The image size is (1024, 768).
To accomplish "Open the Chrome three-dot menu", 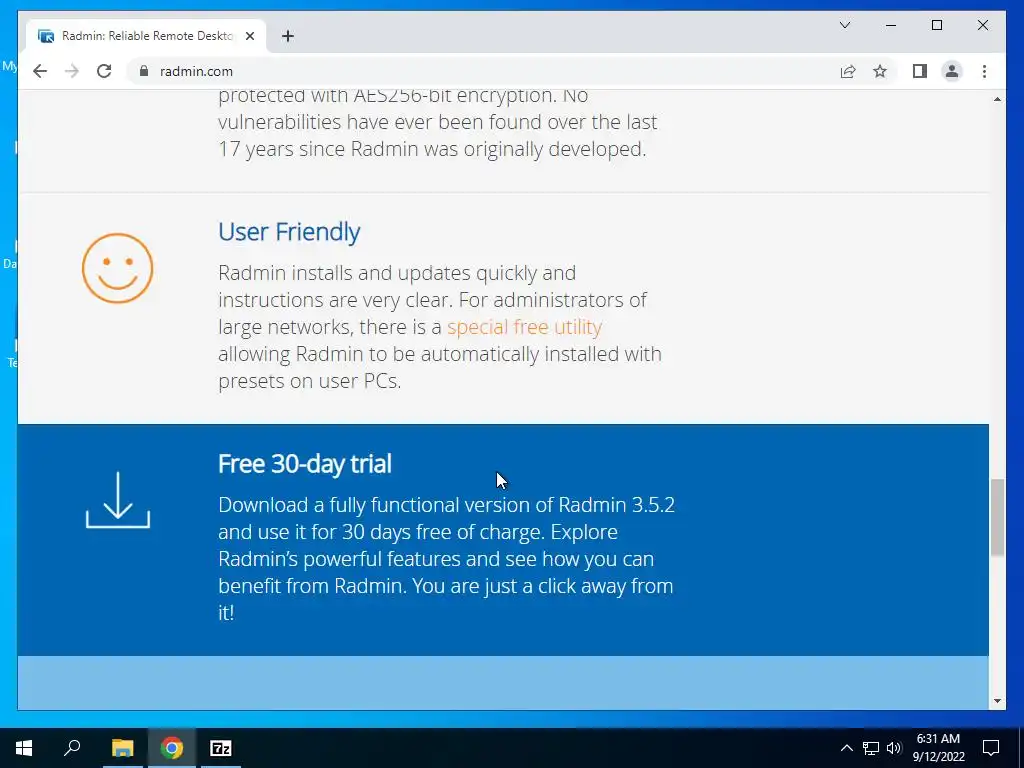I will (984, 71).
